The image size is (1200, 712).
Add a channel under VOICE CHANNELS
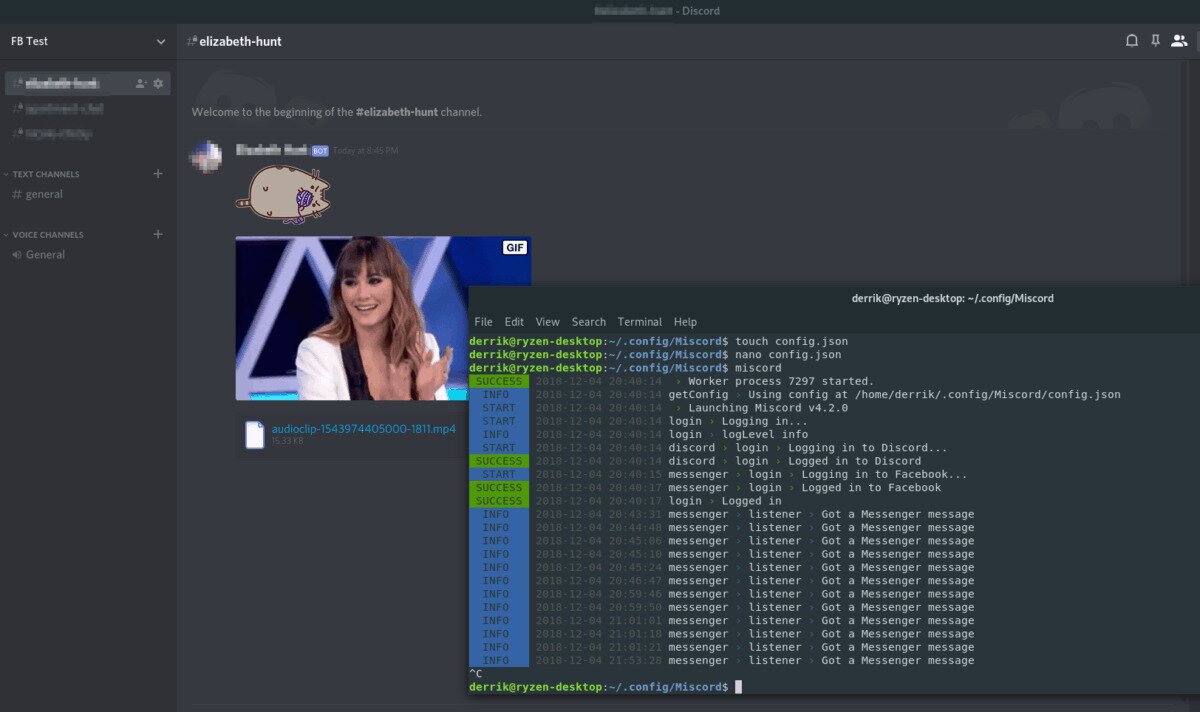pyautogui.click(x=157, y=235)
